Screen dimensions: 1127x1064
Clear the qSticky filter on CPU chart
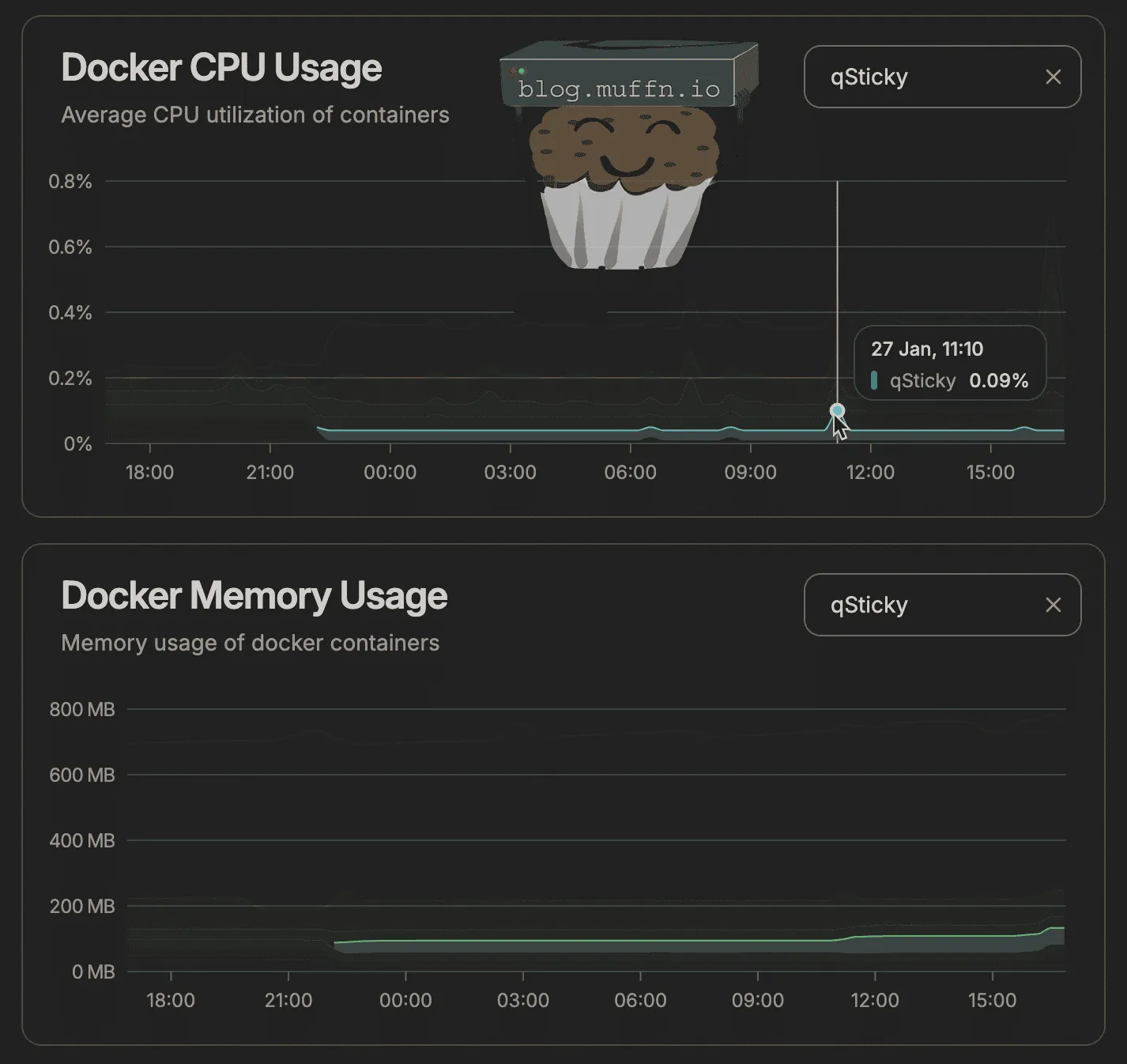1053,77
